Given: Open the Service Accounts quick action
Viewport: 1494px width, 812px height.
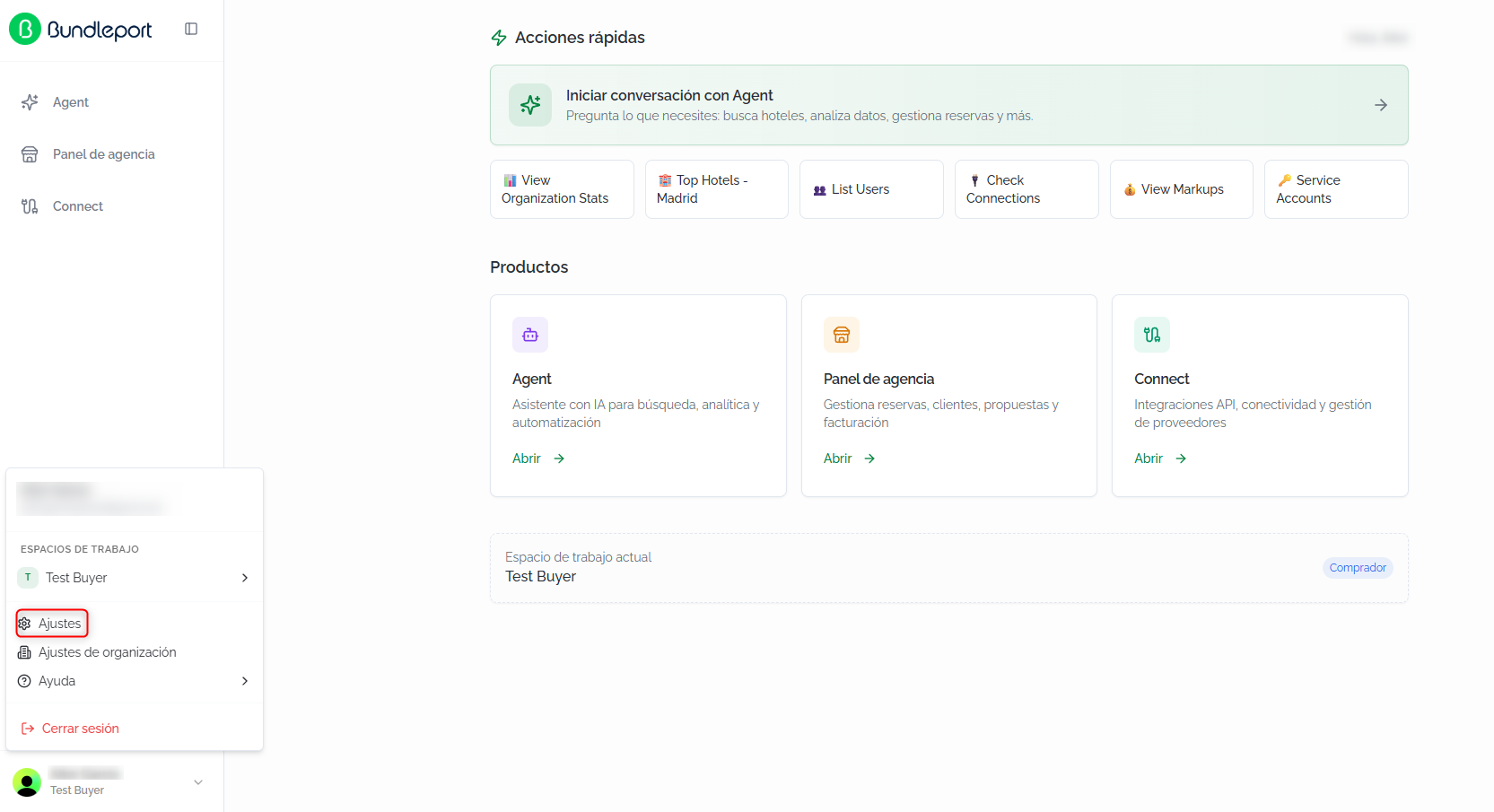Looking at the screenshot, I should (1336, 189).
